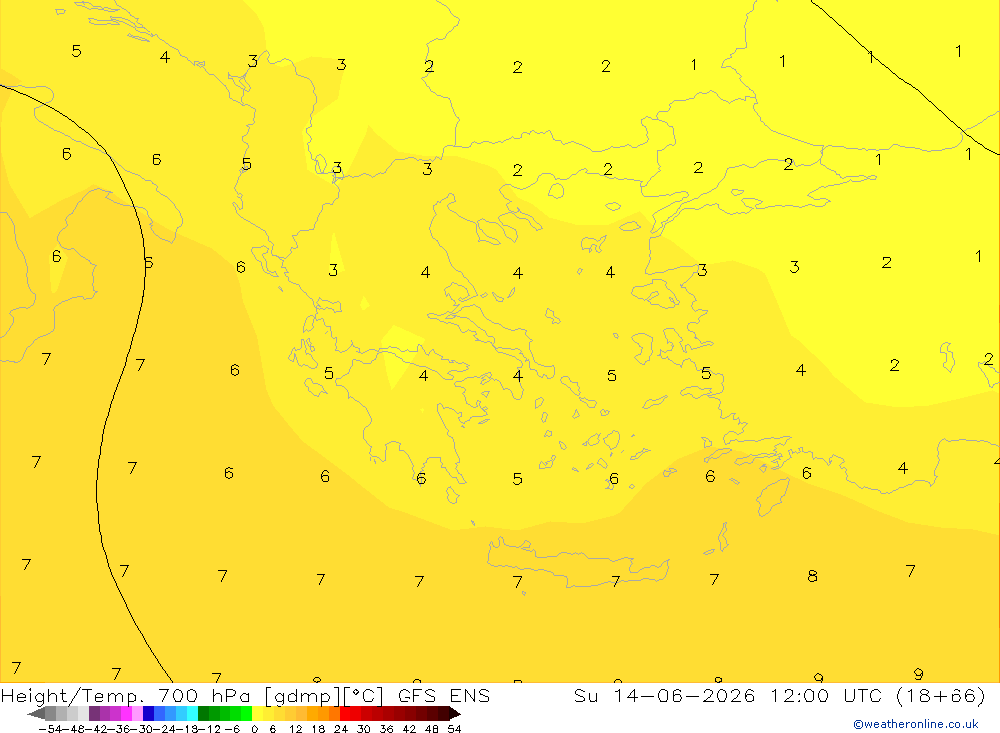This screenshot has height=733, width=1000.
Task: Click the dark maroon right arrow end of scale
Action: [455, 714]
